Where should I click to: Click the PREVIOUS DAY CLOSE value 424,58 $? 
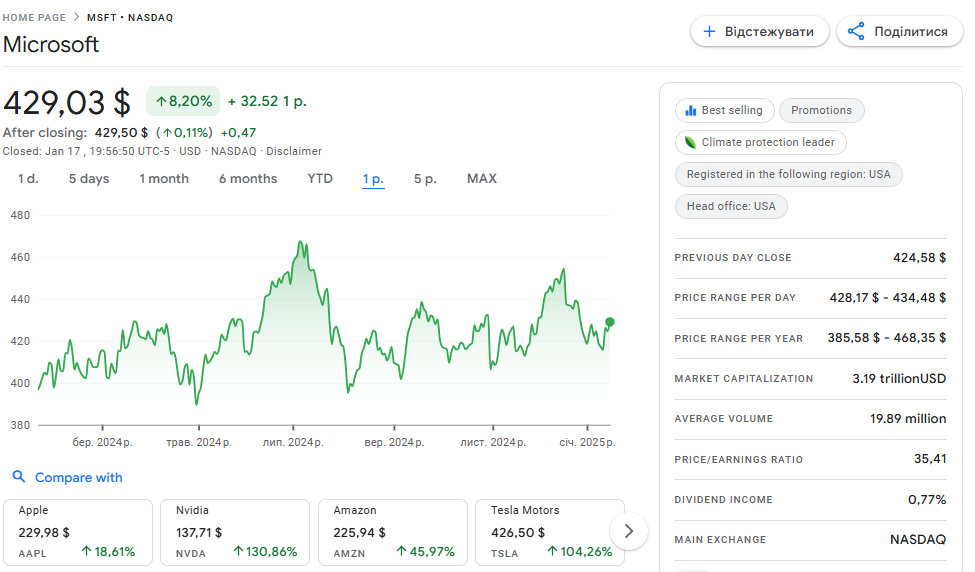pyautogui.click(x=920, y=257)
